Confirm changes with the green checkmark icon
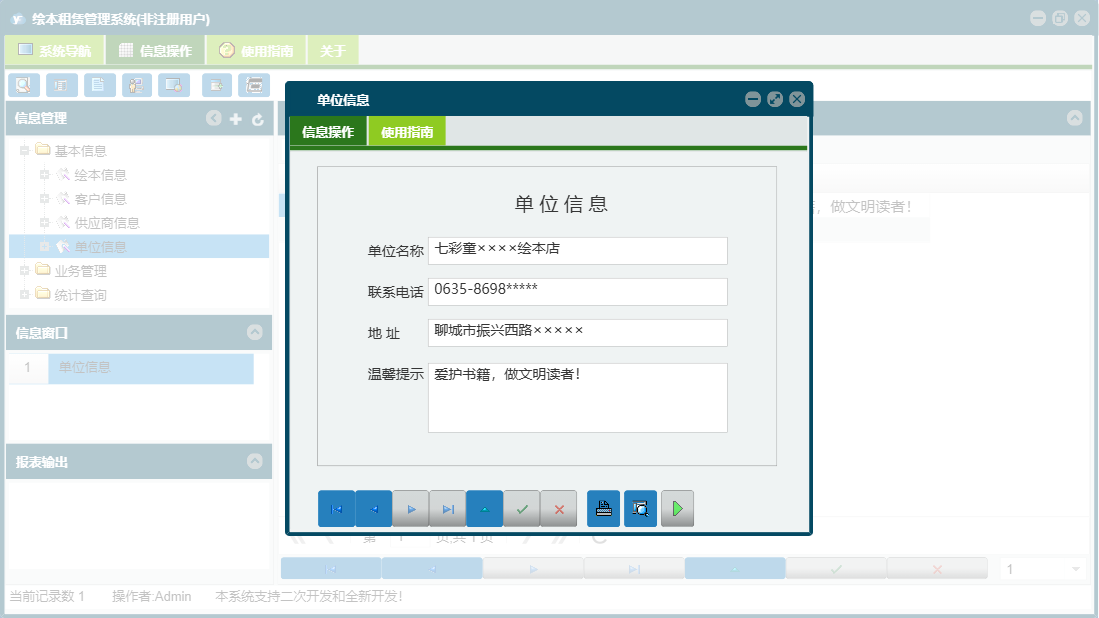The height and width of the screenshot is (618, 1099). click(520, 508)
